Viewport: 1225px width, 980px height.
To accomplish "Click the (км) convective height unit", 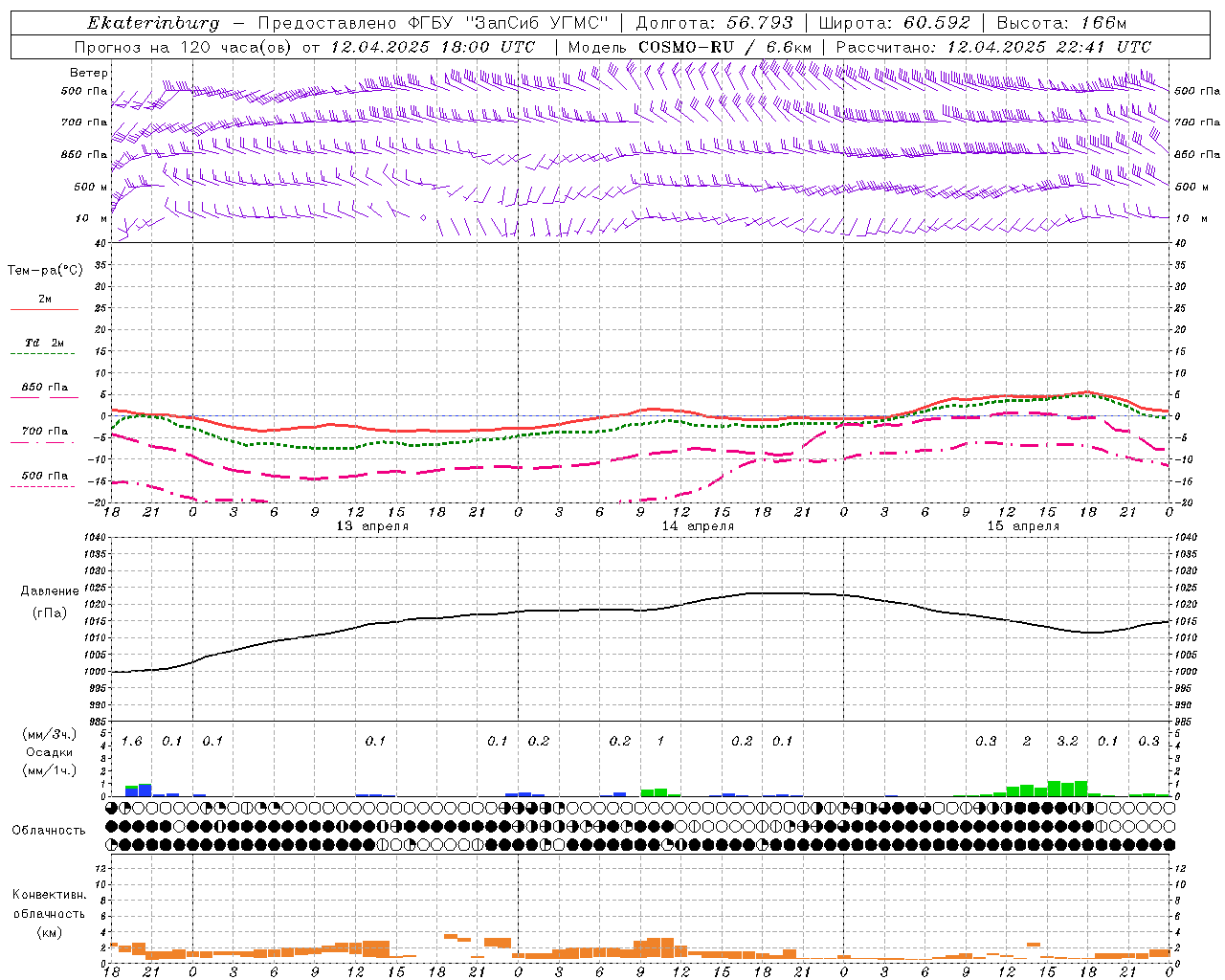I will tap(50, 932).
